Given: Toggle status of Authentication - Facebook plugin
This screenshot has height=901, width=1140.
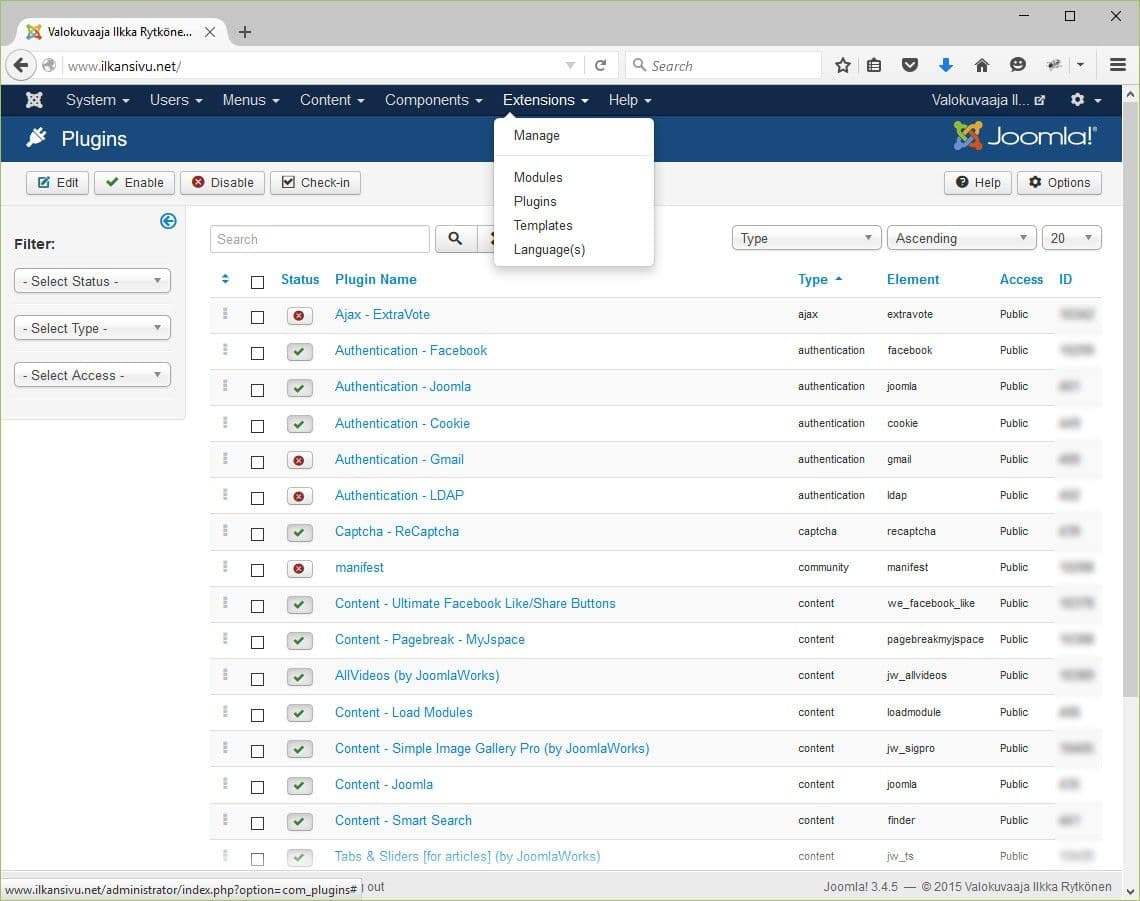Looking at the screenshot, I should 299,352.
